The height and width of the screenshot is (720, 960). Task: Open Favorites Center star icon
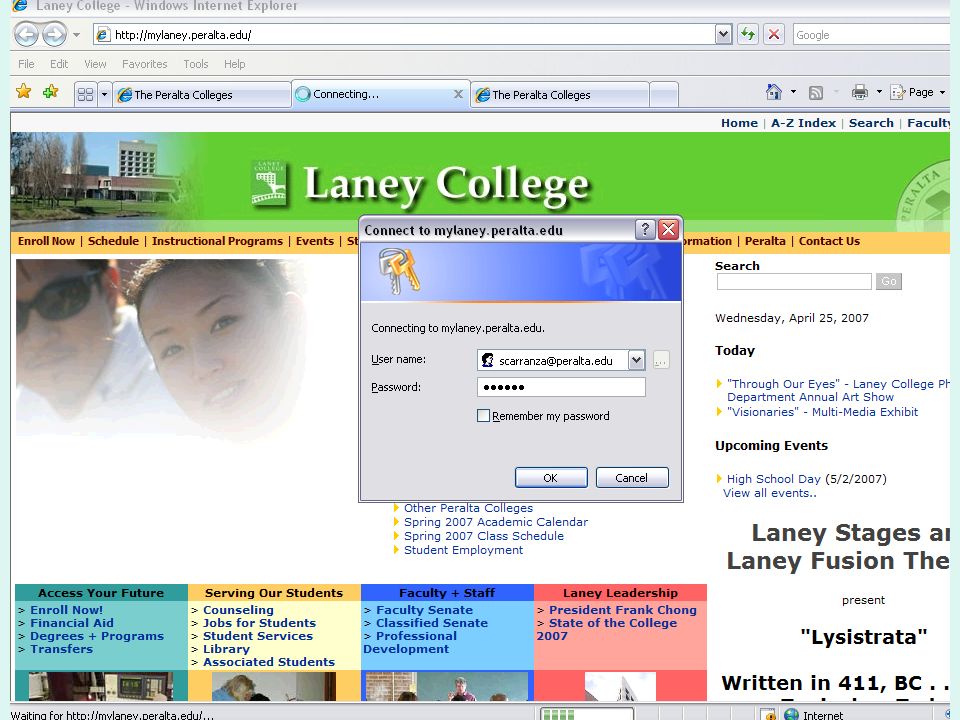[x=24, y=92]
